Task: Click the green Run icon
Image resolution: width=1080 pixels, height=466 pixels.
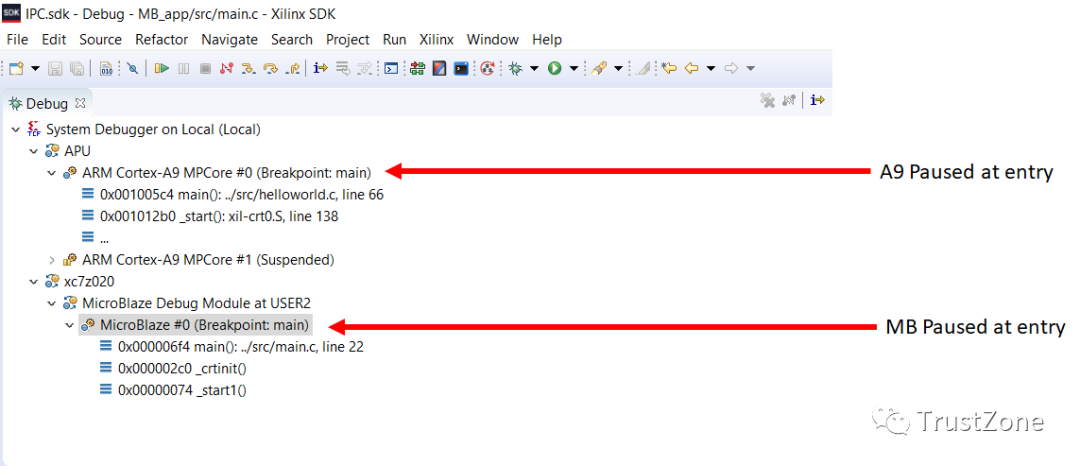Action: pyautogui.click(x=554, y=68)
